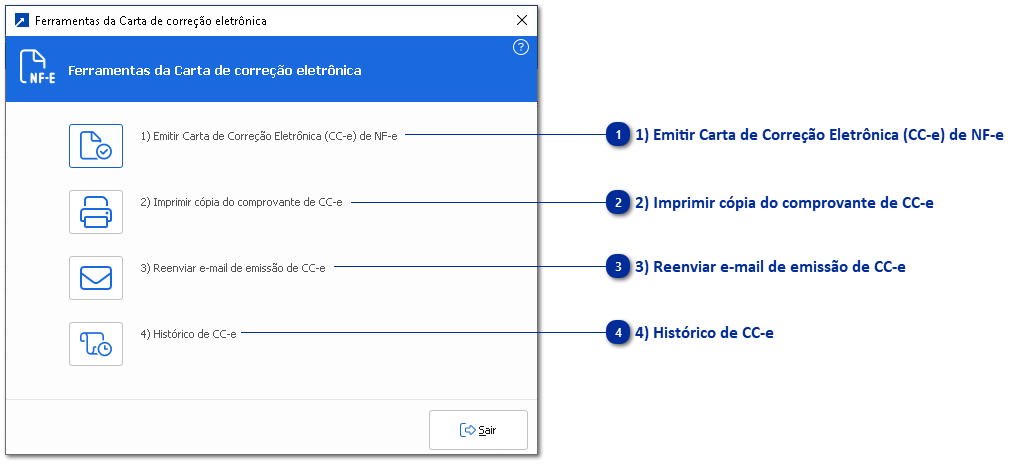Click the envelope icon to resend e-mail
Viewport: 1020px width, 471px height.
96,277
